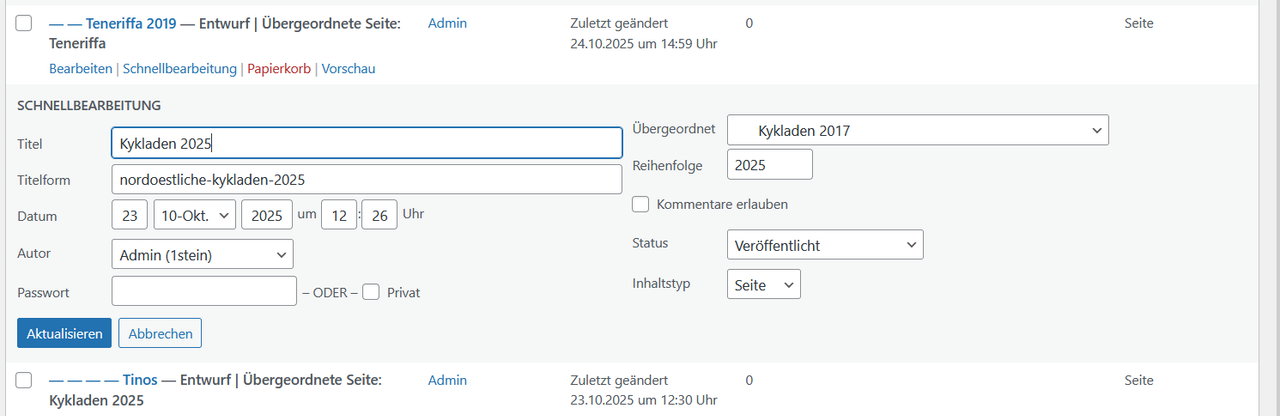Click into the Titel text field
Screen dimensions: 1280x416
pyautogui.click(x=366, y=143)
